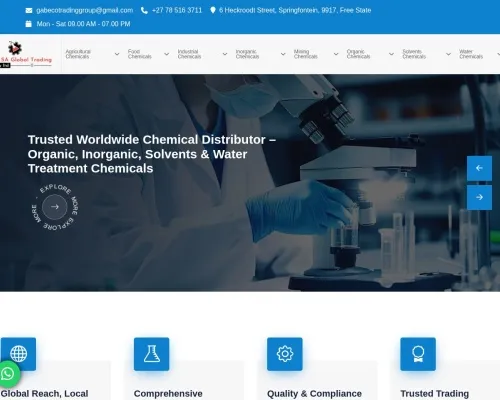The height and width of the screenshot is (400, 500).
Task: Click the envelope email icon
Action: [29, 11]
